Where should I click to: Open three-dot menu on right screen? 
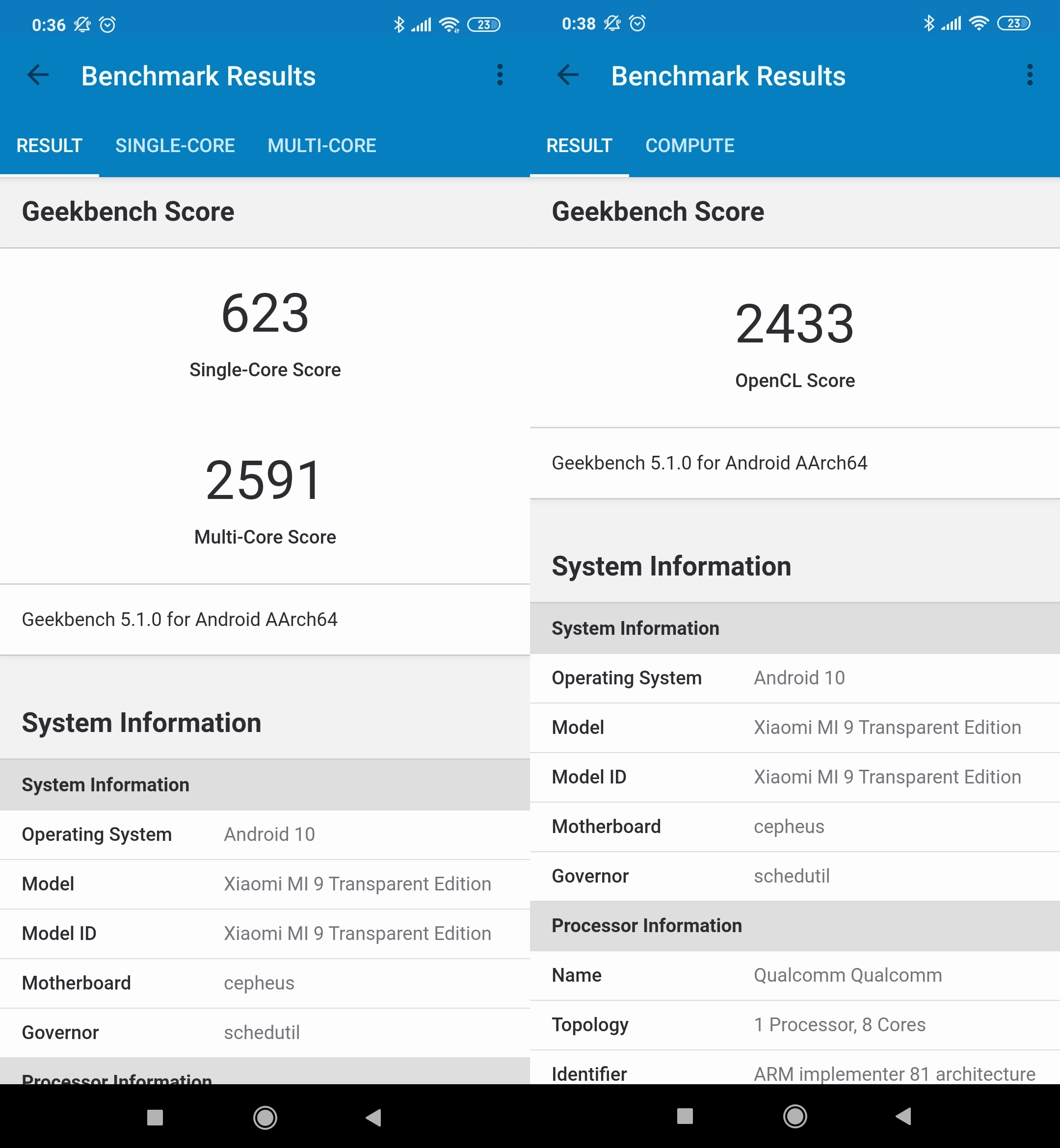(1030, 75)
